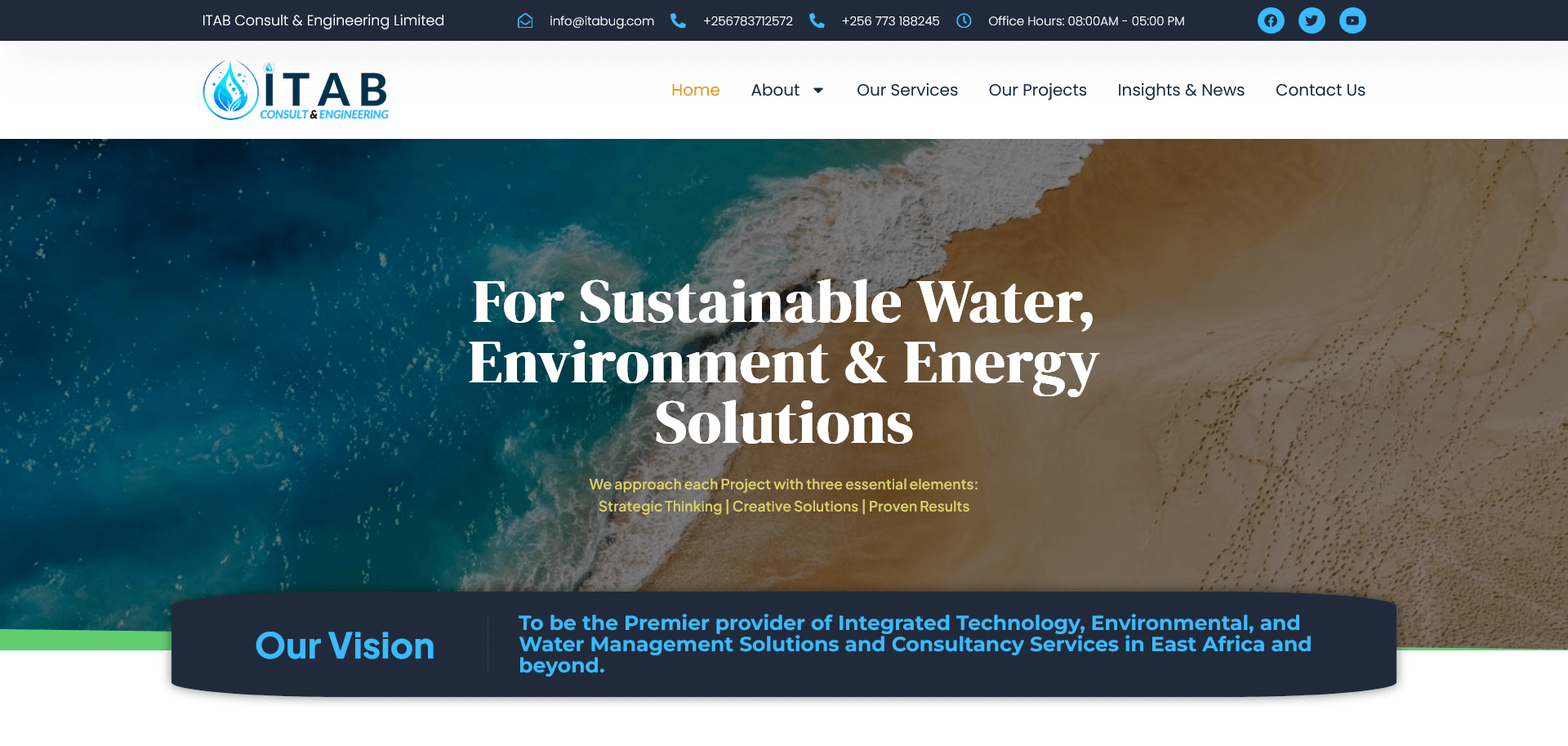Open the Twitter social icon
The height and width of the screenshot is (746, 1568).
(1312, 20)
